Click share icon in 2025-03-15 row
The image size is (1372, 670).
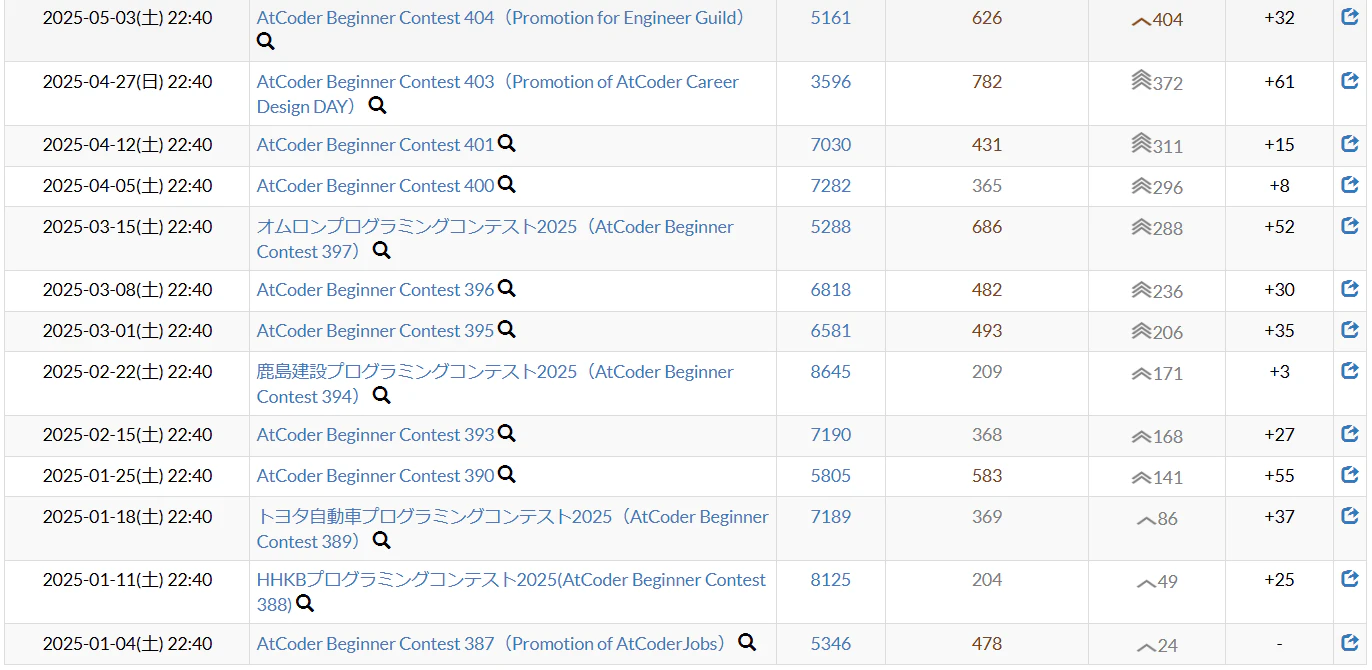[x=1350, y=226]
